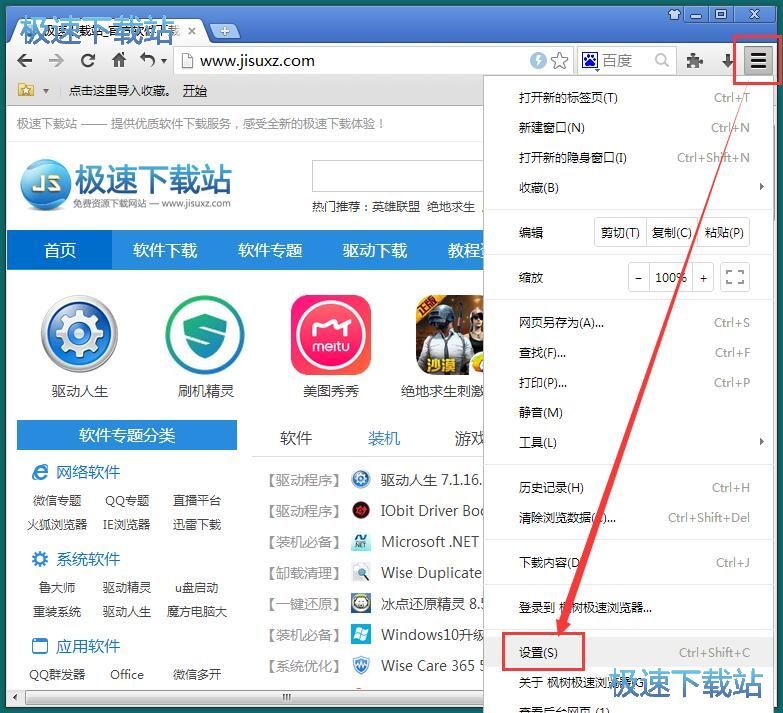Go to the home page icon
Viewport: 783px width, 713px height.
119,60
